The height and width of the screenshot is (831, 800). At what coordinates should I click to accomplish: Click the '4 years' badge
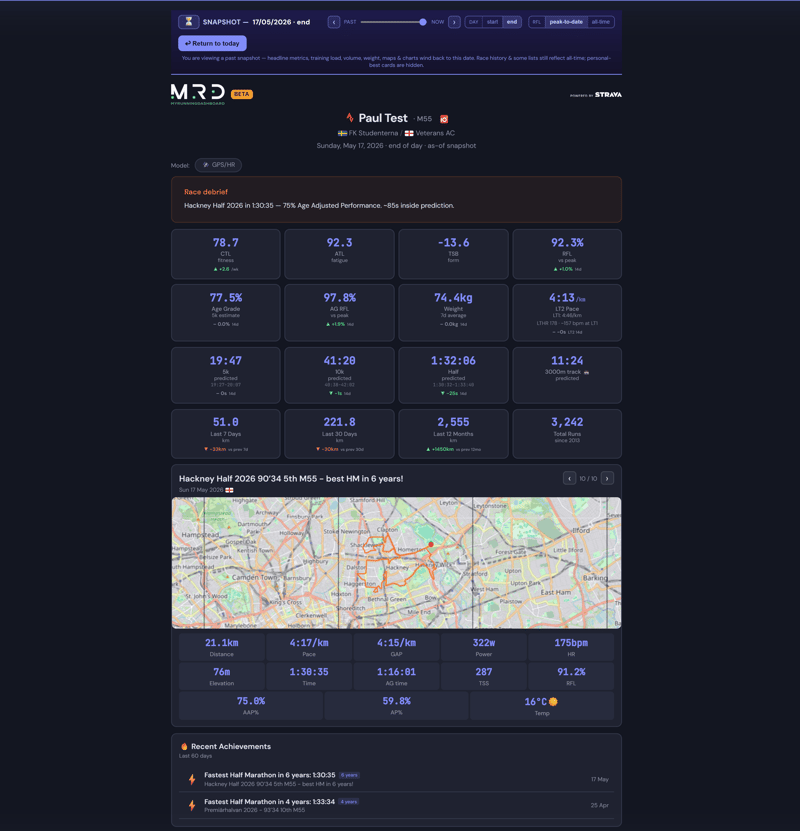tap(349, 802)
